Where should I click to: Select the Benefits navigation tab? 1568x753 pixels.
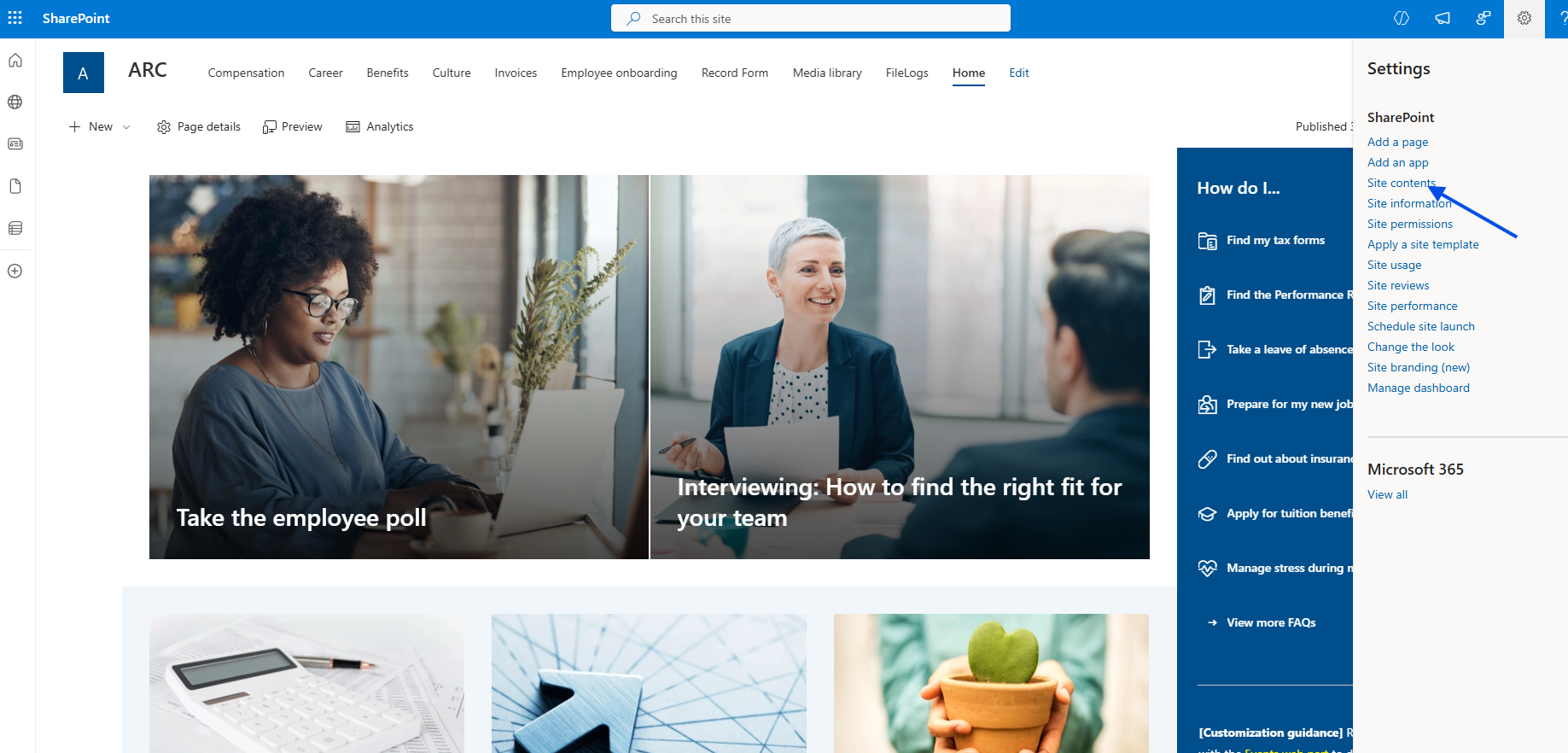(388, 73)
